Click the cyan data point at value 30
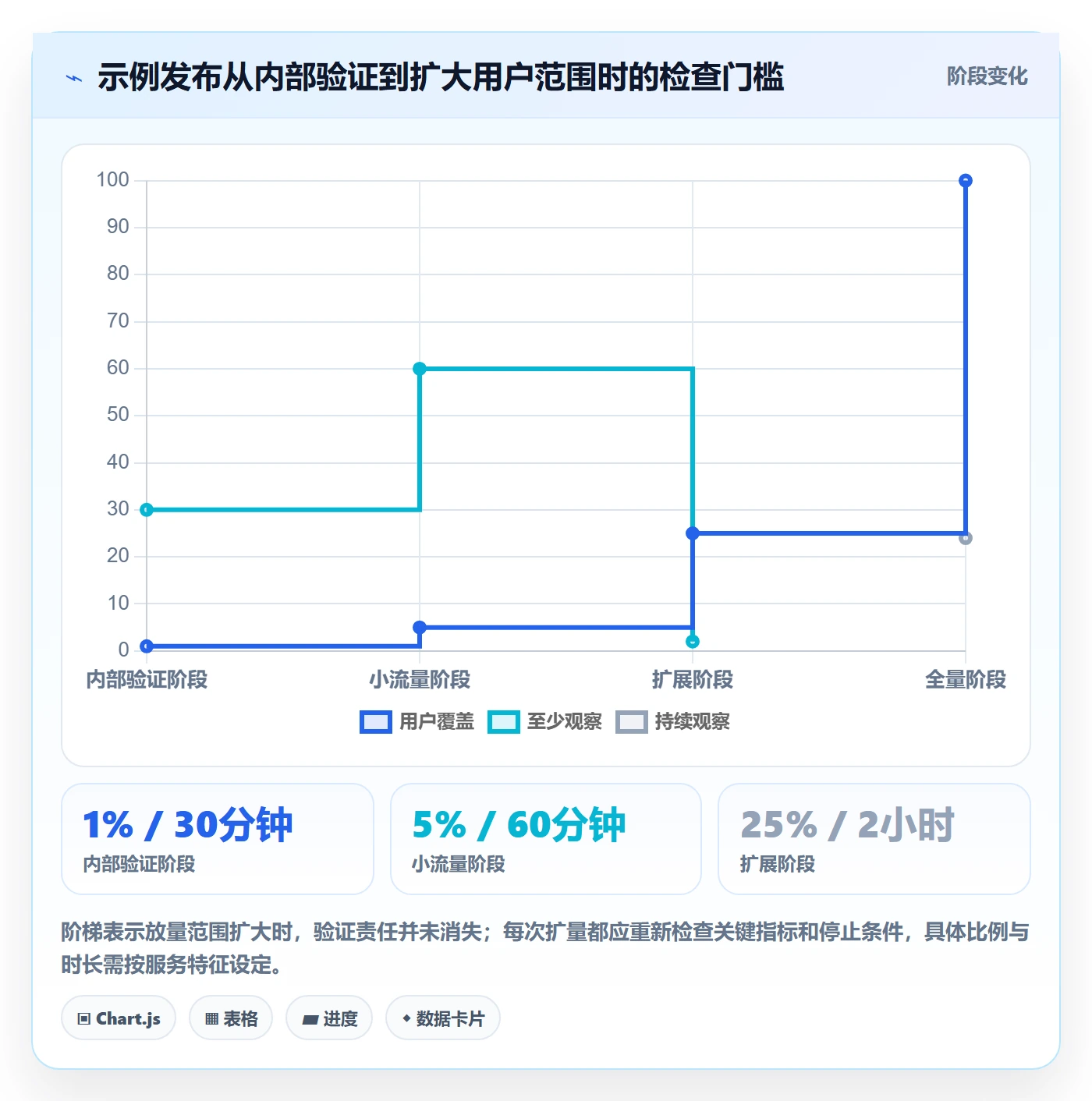 [x=147, y=510]
